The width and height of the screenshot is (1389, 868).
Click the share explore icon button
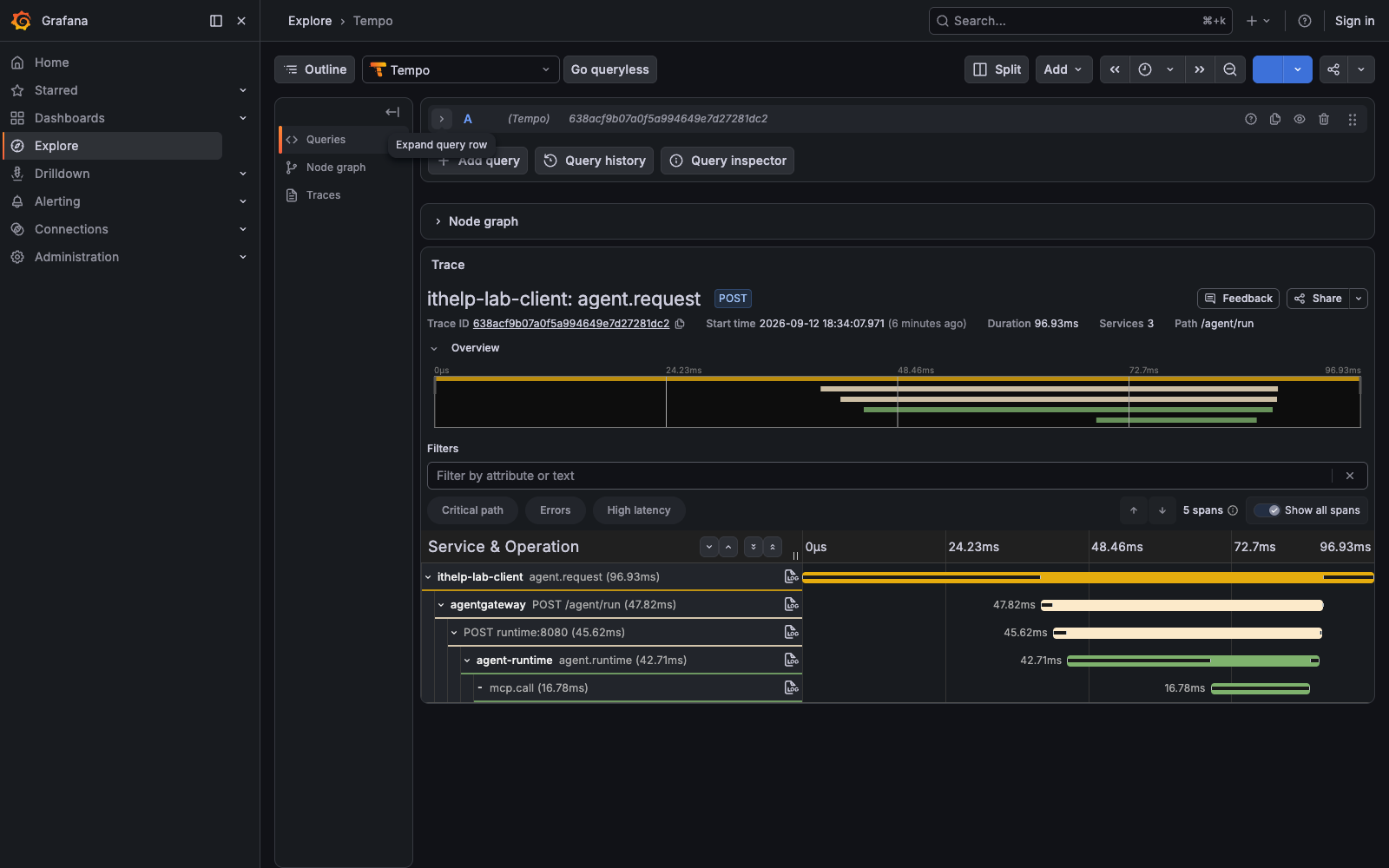[x=1333, y=69]
